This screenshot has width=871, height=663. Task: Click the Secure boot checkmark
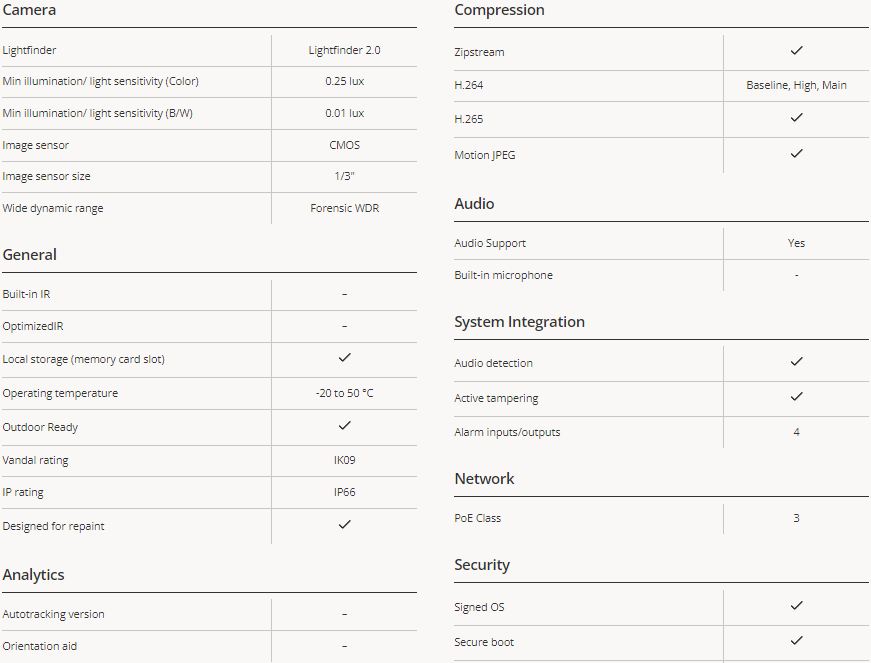click(x=796, y=640)
